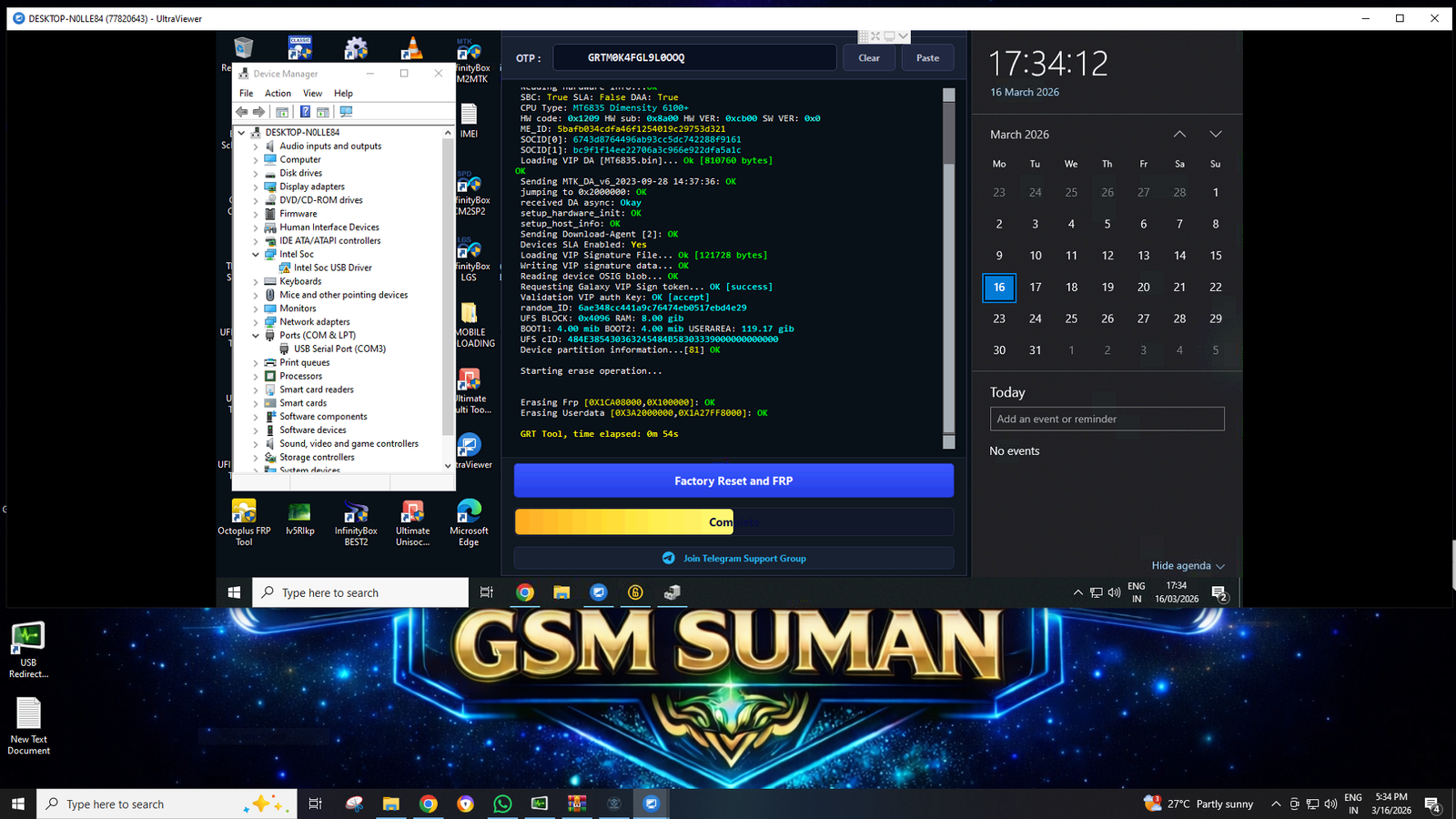Open the InfinityBox BEST2 desktop shortcut
This screenshot has height=819, width=1456.
coord(356,512)
